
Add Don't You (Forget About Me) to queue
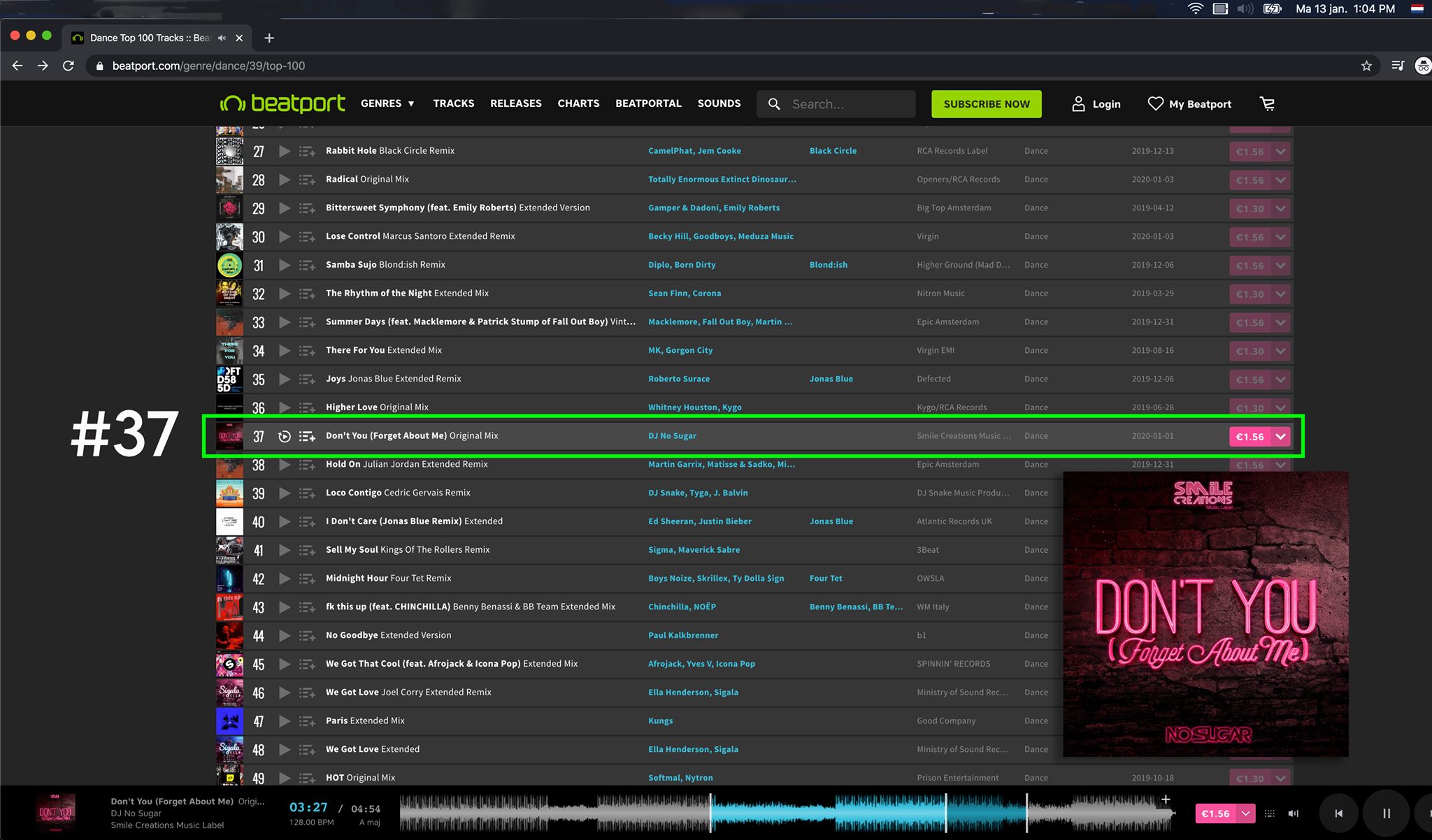click(x=307, y=437)
